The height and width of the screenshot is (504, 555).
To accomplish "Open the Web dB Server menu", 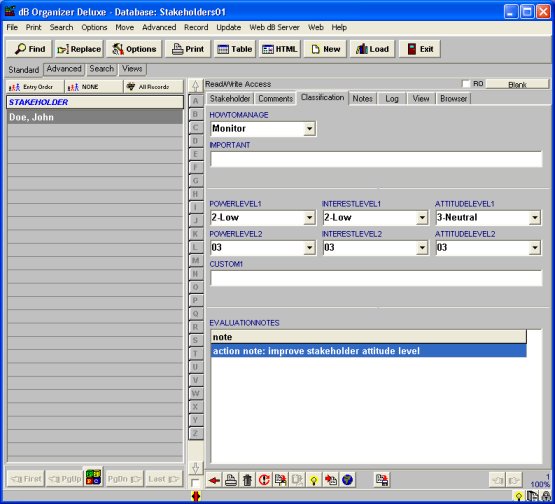I will tap(274, 27).
